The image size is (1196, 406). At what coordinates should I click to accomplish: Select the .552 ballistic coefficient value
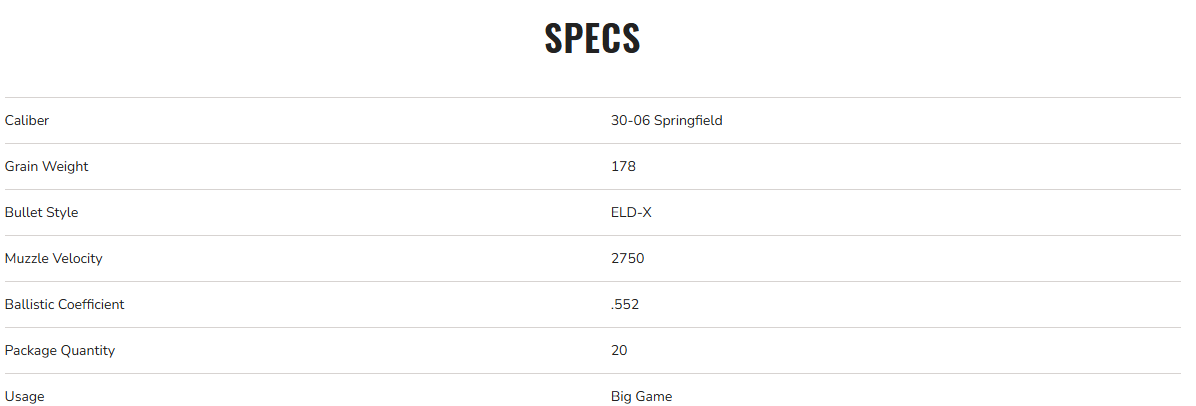pos(625,305)
